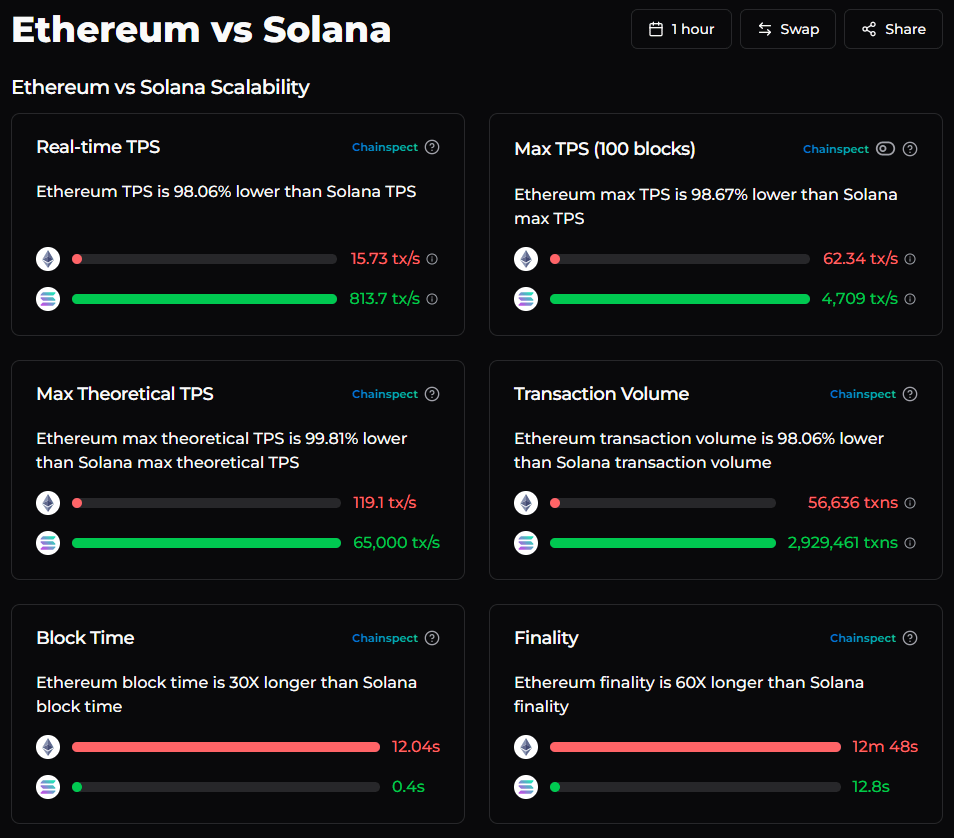Click the info icon beside 4,709 tx/s
954x838 pixels.
click(909, 298)
